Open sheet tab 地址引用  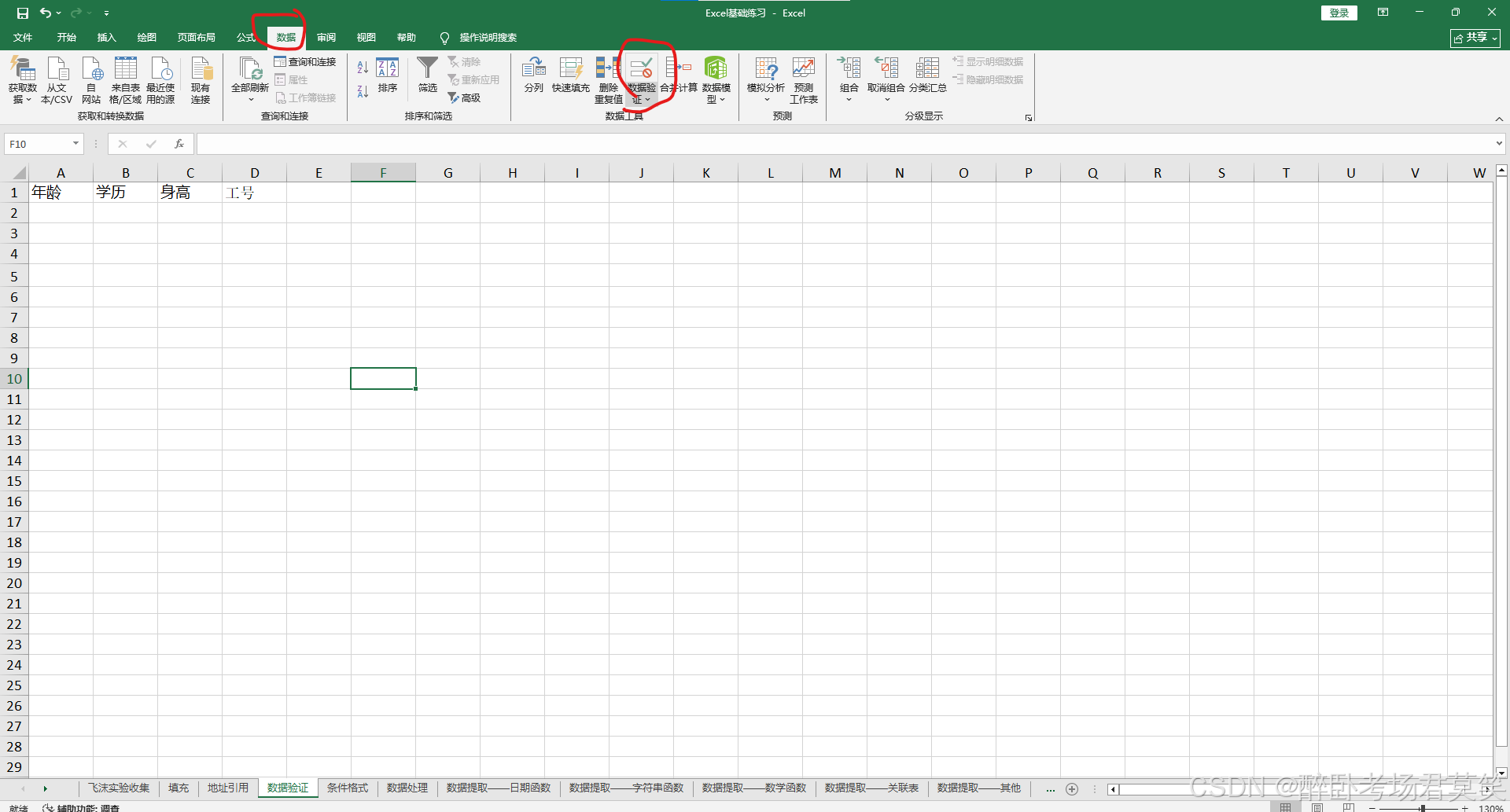click(x=228, y=788)
